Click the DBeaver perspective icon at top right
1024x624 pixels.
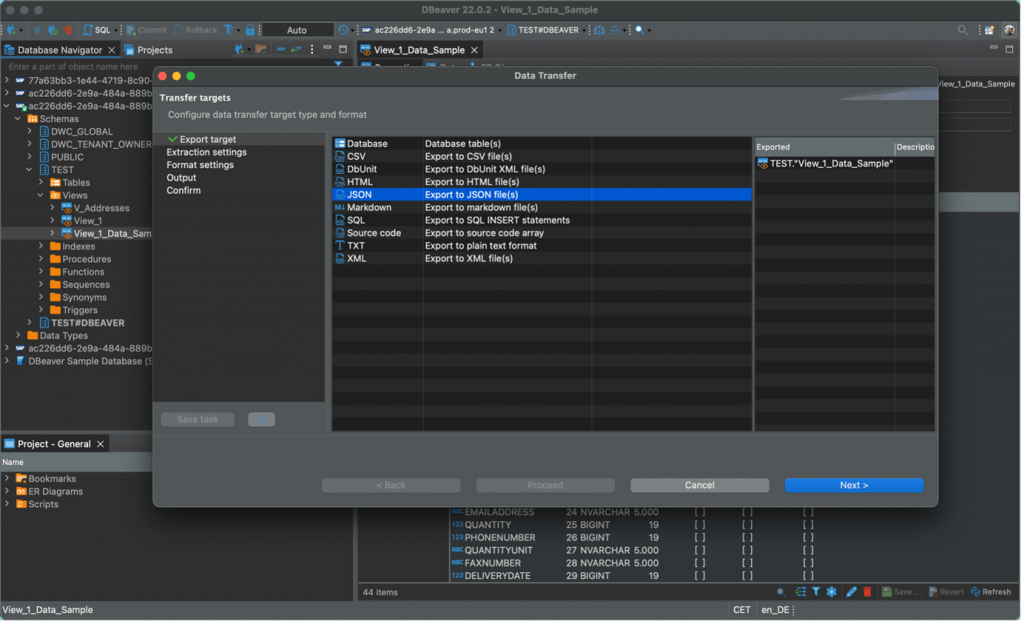click(1009, 30)
